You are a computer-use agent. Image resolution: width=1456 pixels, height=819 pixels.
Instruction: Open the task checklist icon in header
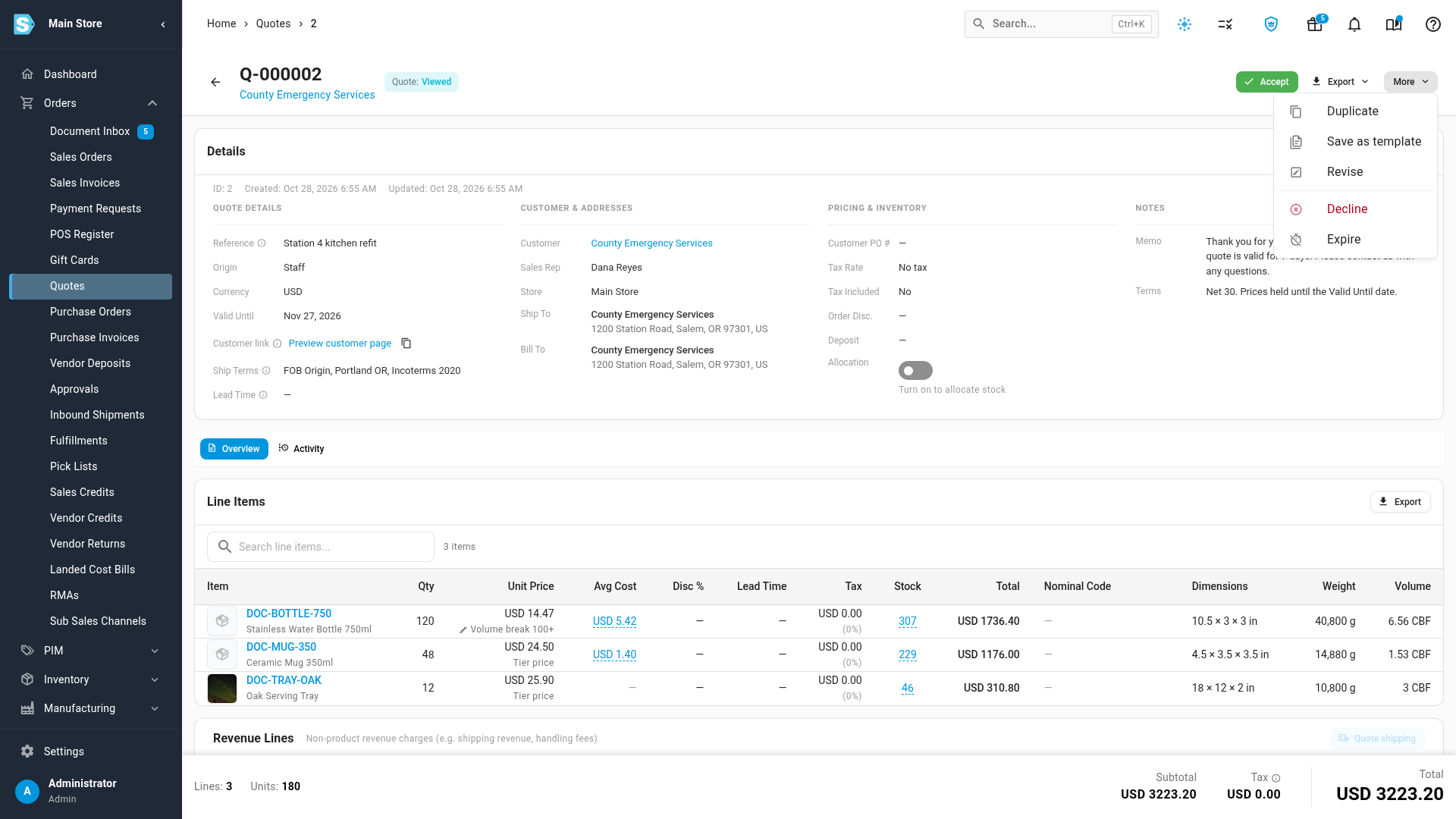(1225, 24)
